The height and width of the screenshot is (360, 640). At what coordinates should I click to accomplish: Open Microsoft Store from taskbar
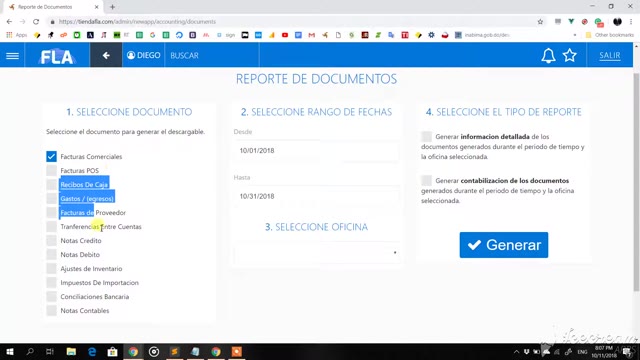click(113, 351)
